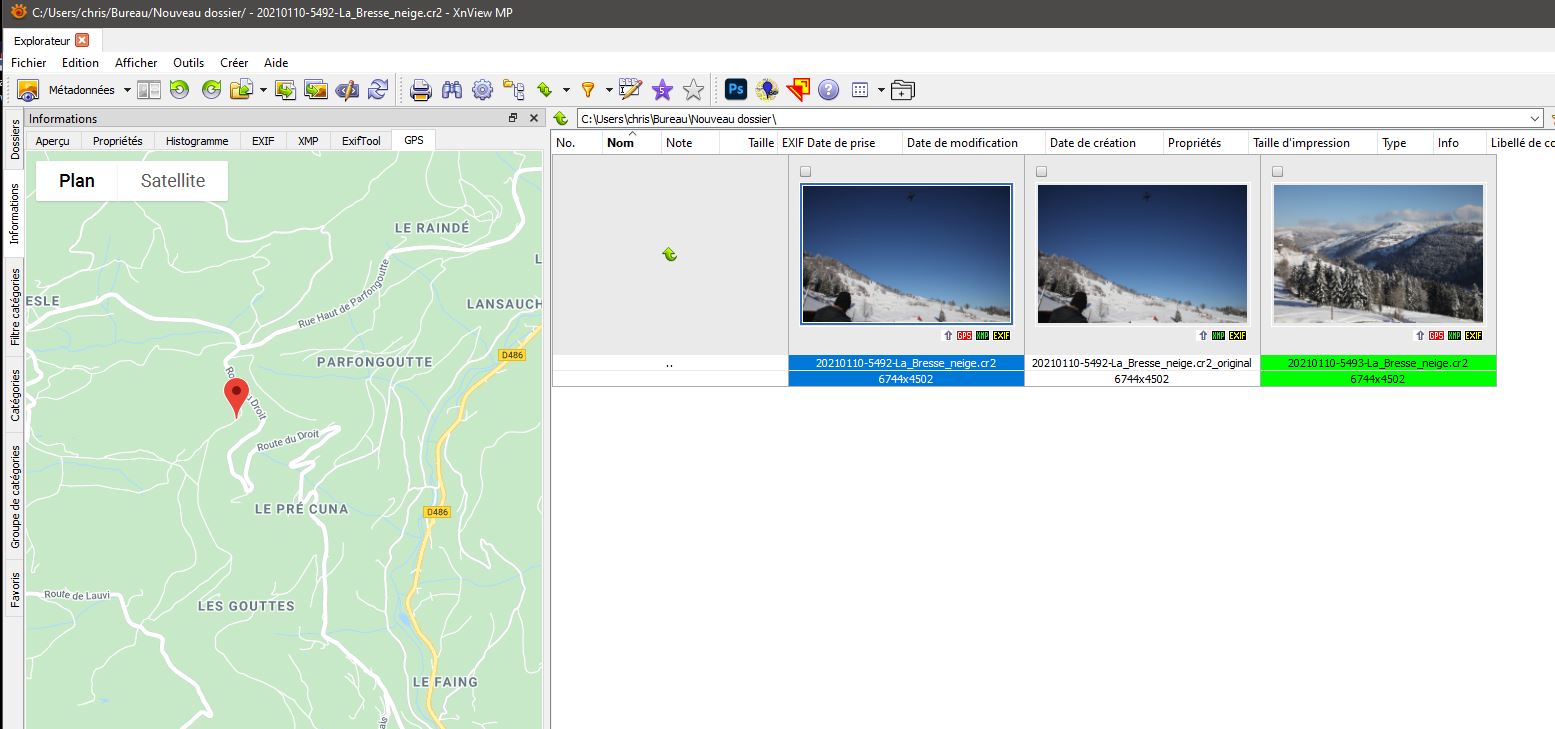Click the parent folder green arrow thumbnail
This screenshot has width=1555, height=729.
coord(669,255)
